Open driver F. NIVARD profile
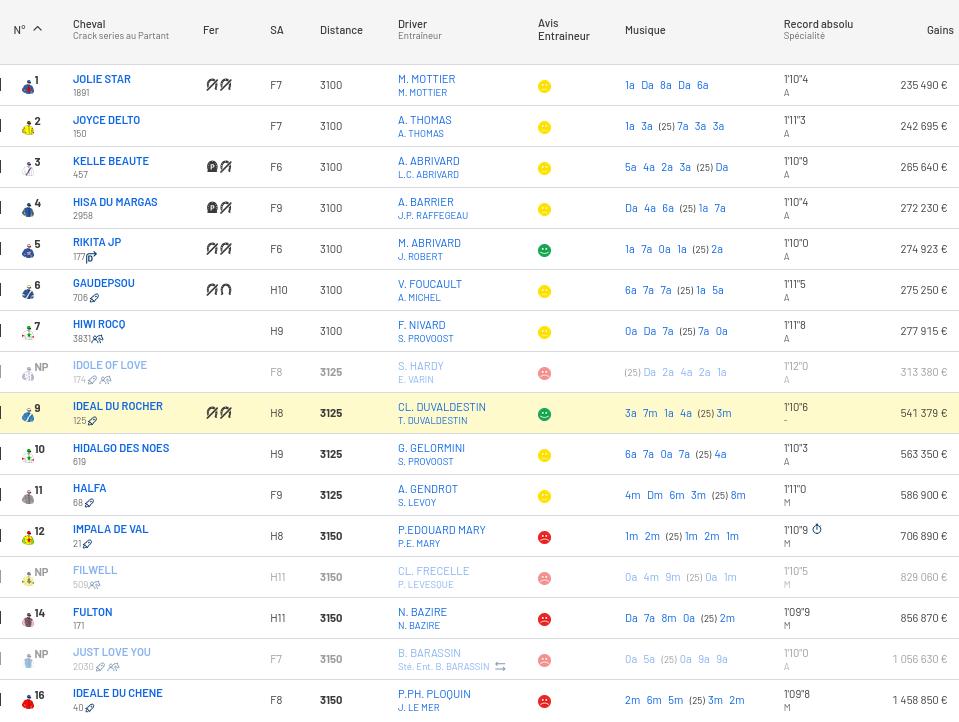Image resolution: width=959 pixels, height=722 pixels. click(422, 325)
